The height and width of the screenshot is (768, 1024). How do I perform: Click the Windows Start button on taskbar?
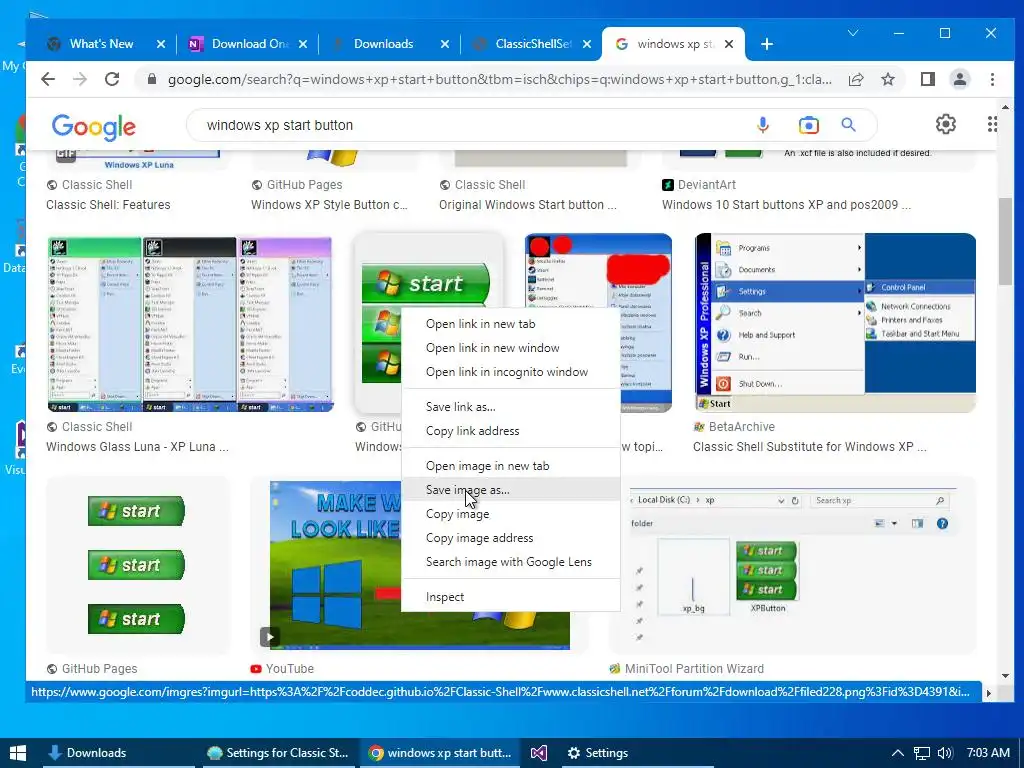tap(18, 753)
